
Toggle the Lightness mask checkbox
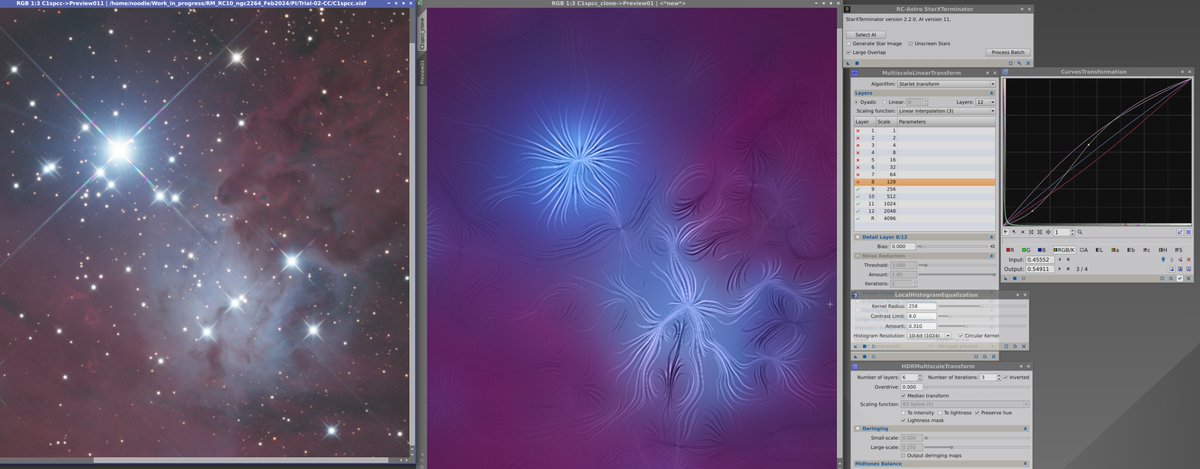pos(904,420)
